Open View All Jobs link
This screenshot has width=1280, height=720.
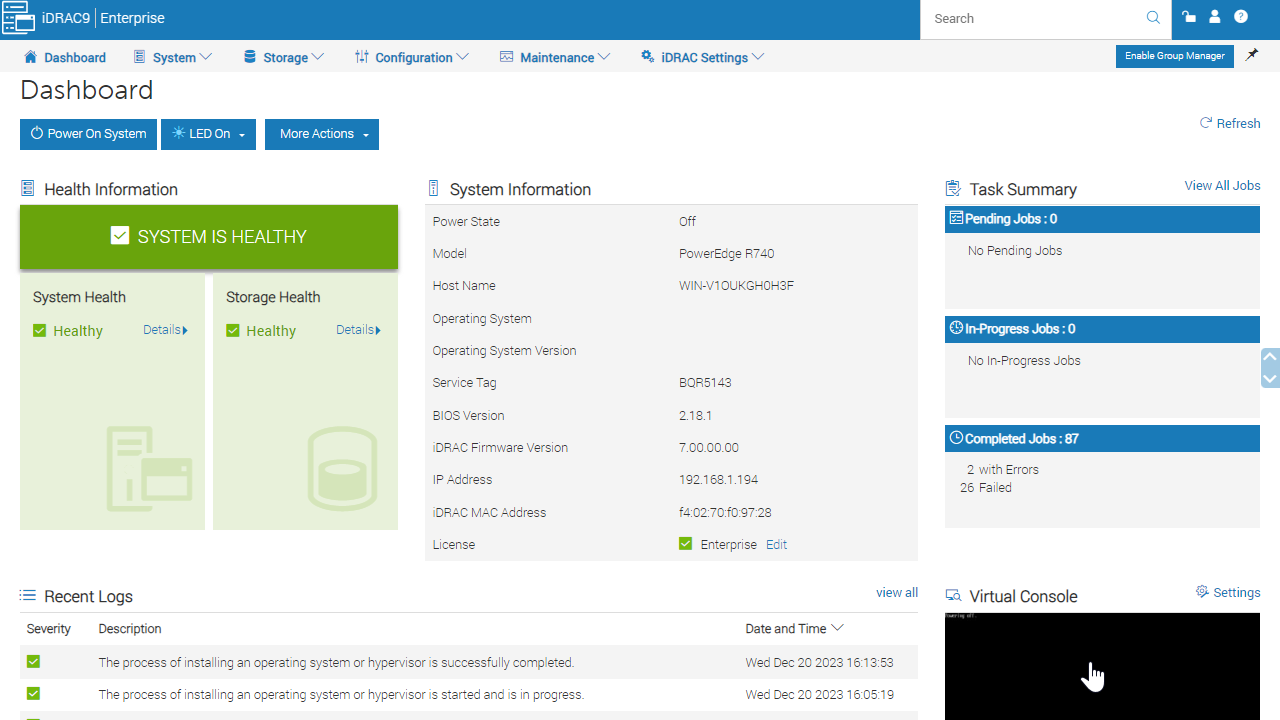[1222, 186]
